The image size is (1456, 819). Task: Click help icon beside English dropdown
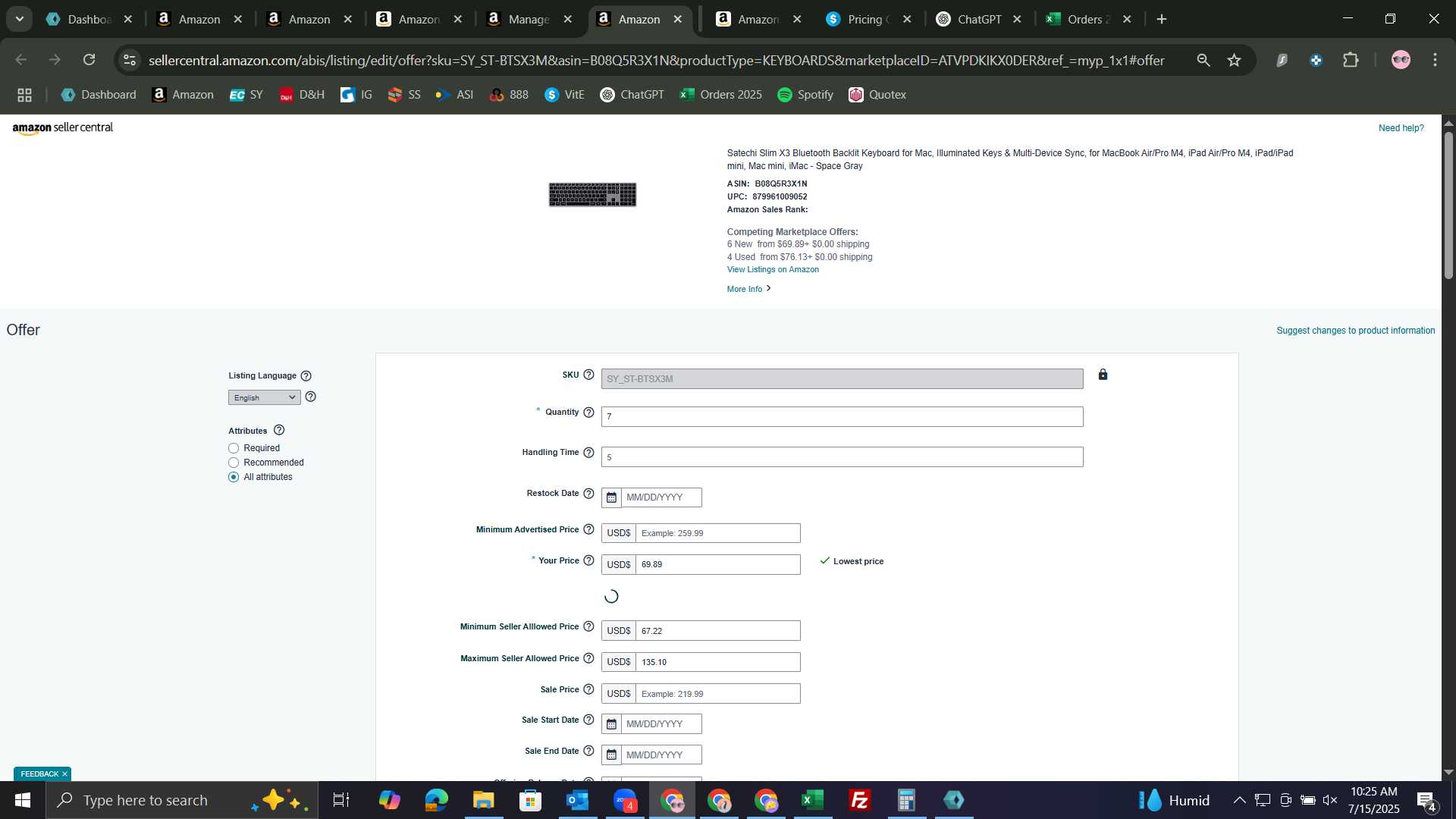(x=311, y=397)
